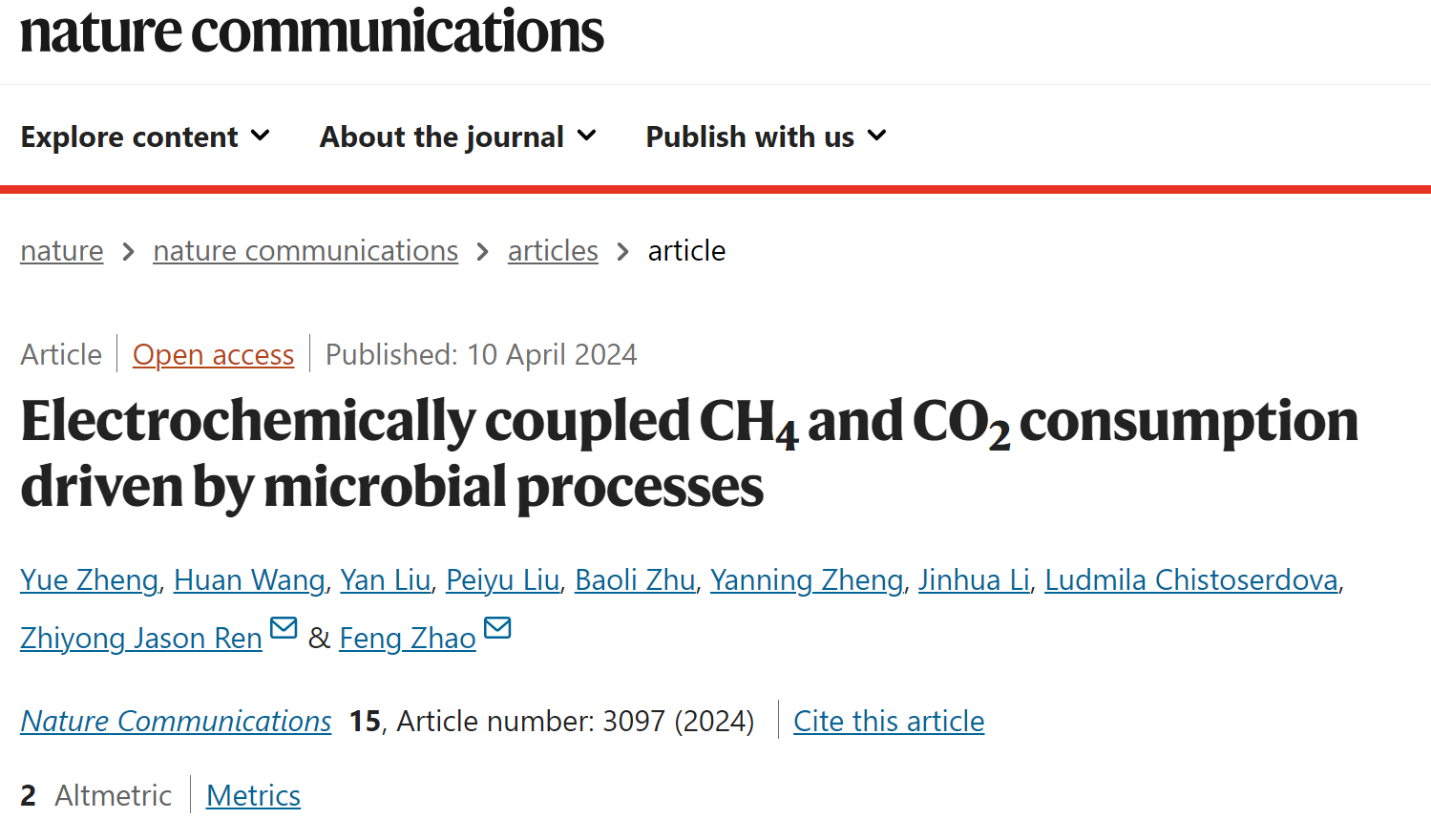Viewport: 1431px width, 840px height.
Task: Expand the Explore content dropdown
Action: pos(145,136)
